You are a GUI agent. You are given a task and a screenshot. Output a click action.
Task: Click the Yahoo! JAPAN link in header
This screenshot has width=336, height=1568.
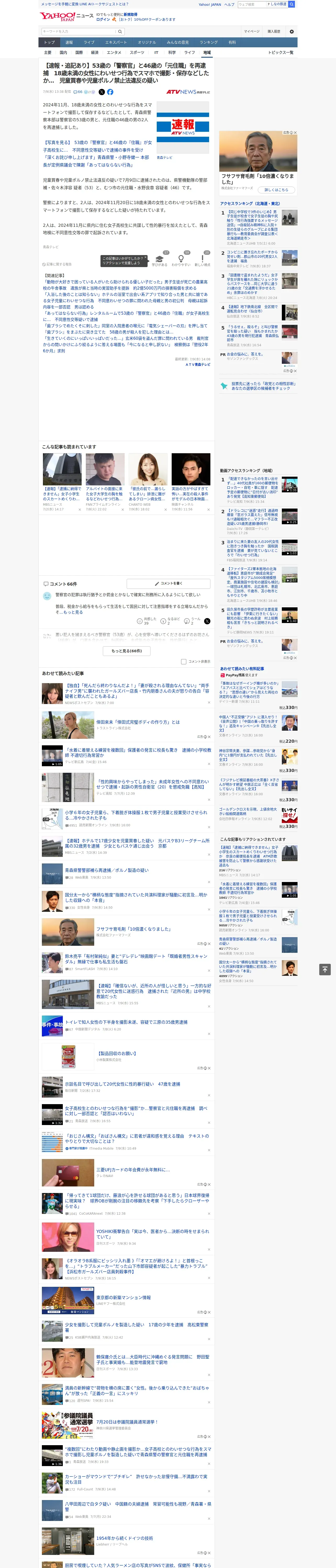210,4
